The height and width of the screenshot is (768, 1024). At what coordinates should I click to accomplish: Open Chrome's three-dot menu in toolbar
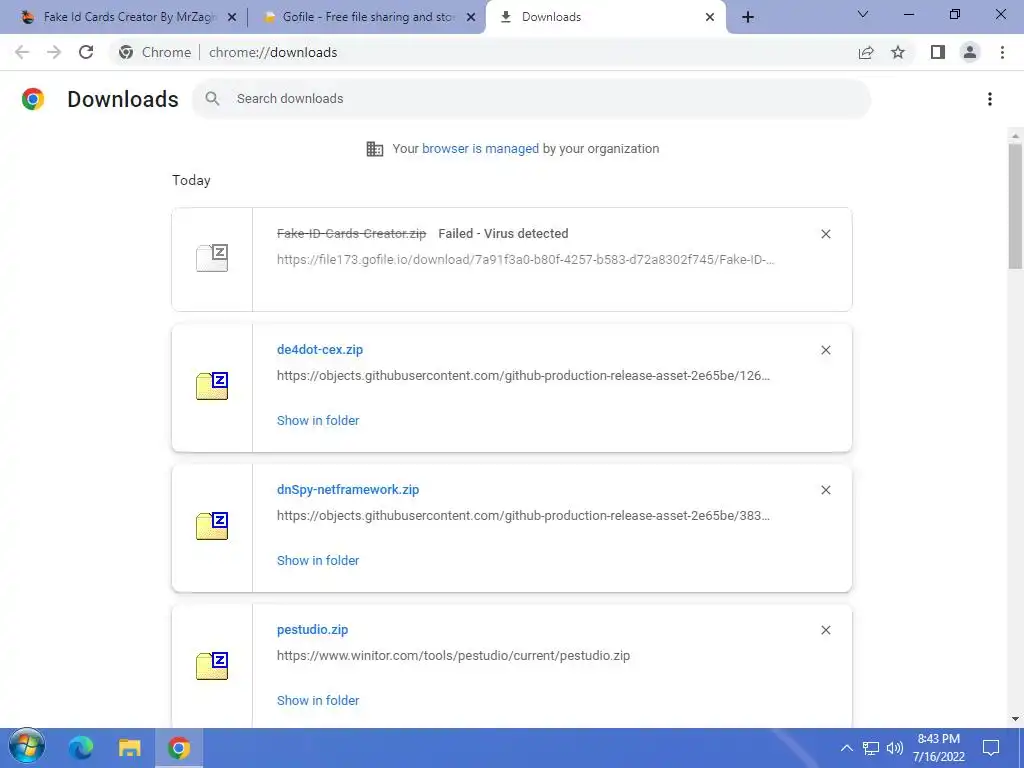pos(1002,52)
